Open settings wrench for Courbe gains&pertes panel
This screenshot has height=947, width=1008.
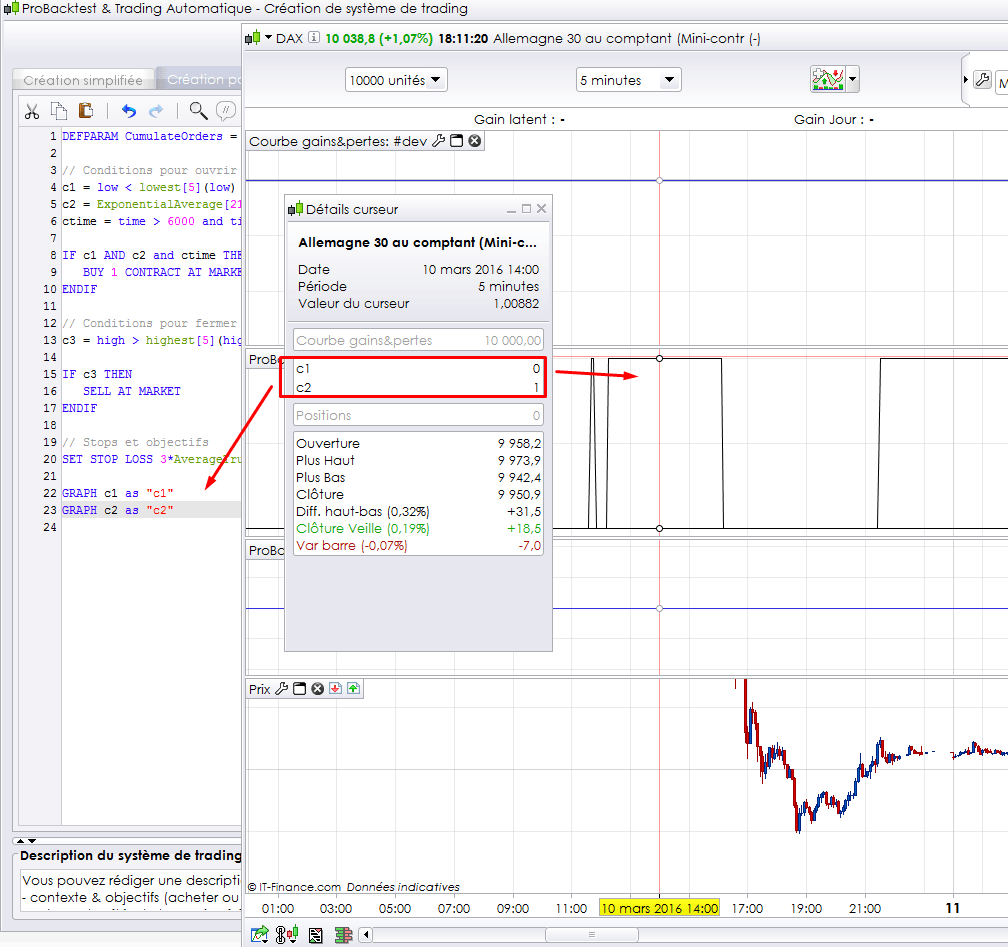[438, 141]
